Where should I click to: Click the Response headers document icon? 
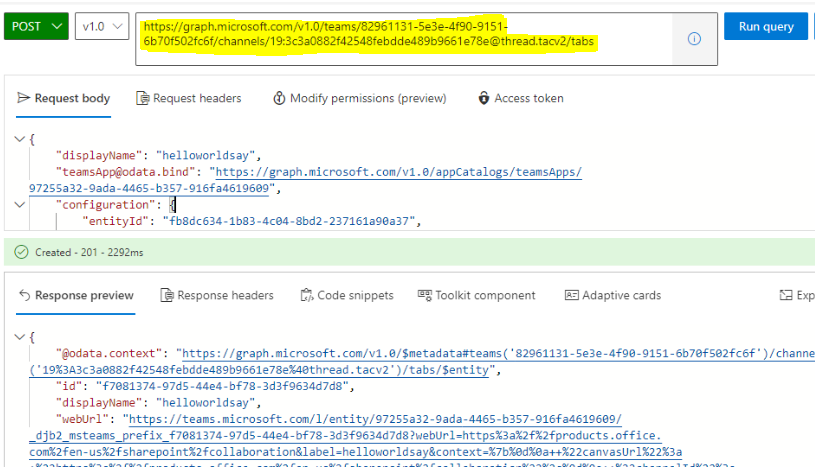tap(166, 295)
